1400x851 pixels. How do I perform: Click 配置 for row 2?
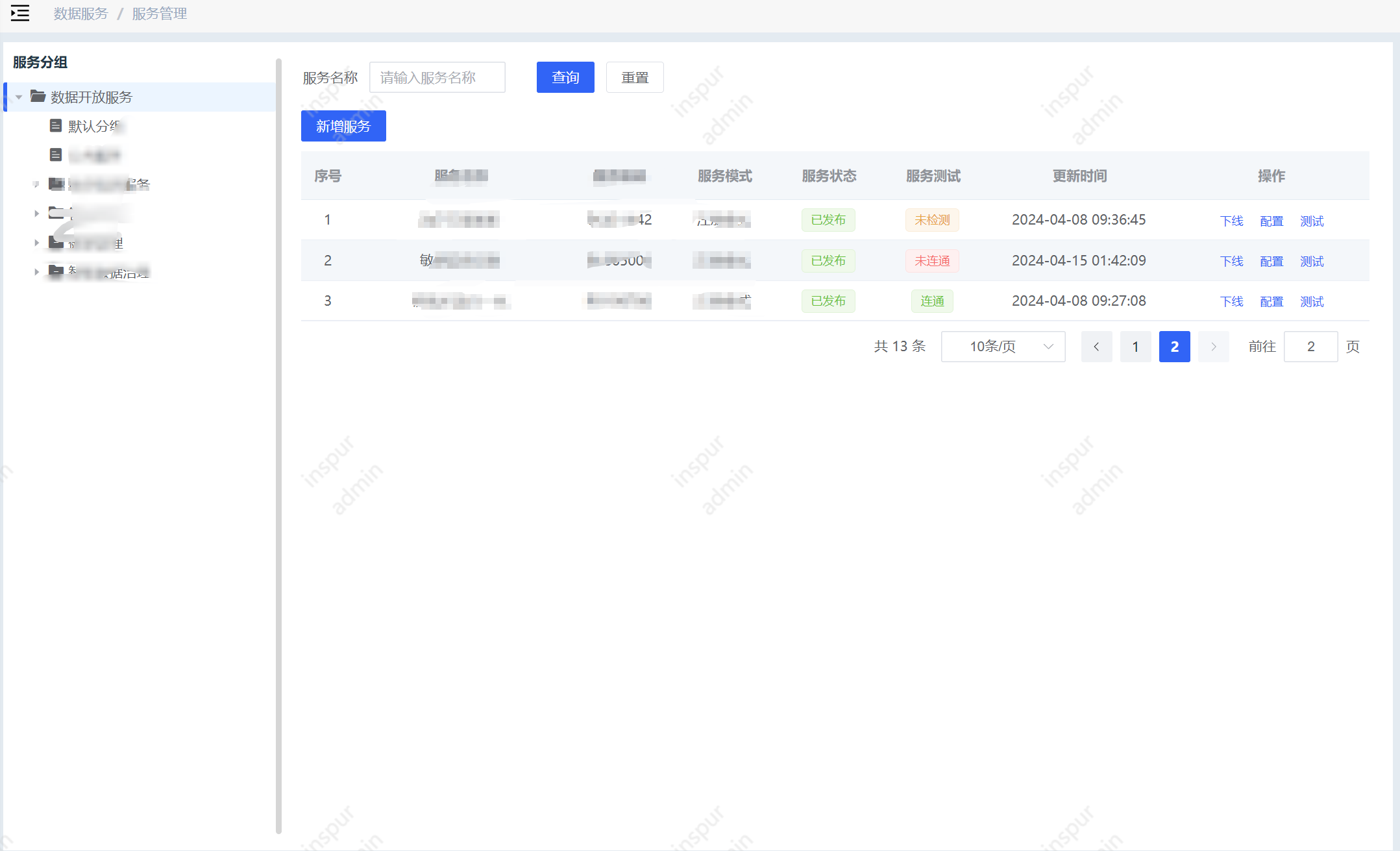click(x=1271, y=261)
